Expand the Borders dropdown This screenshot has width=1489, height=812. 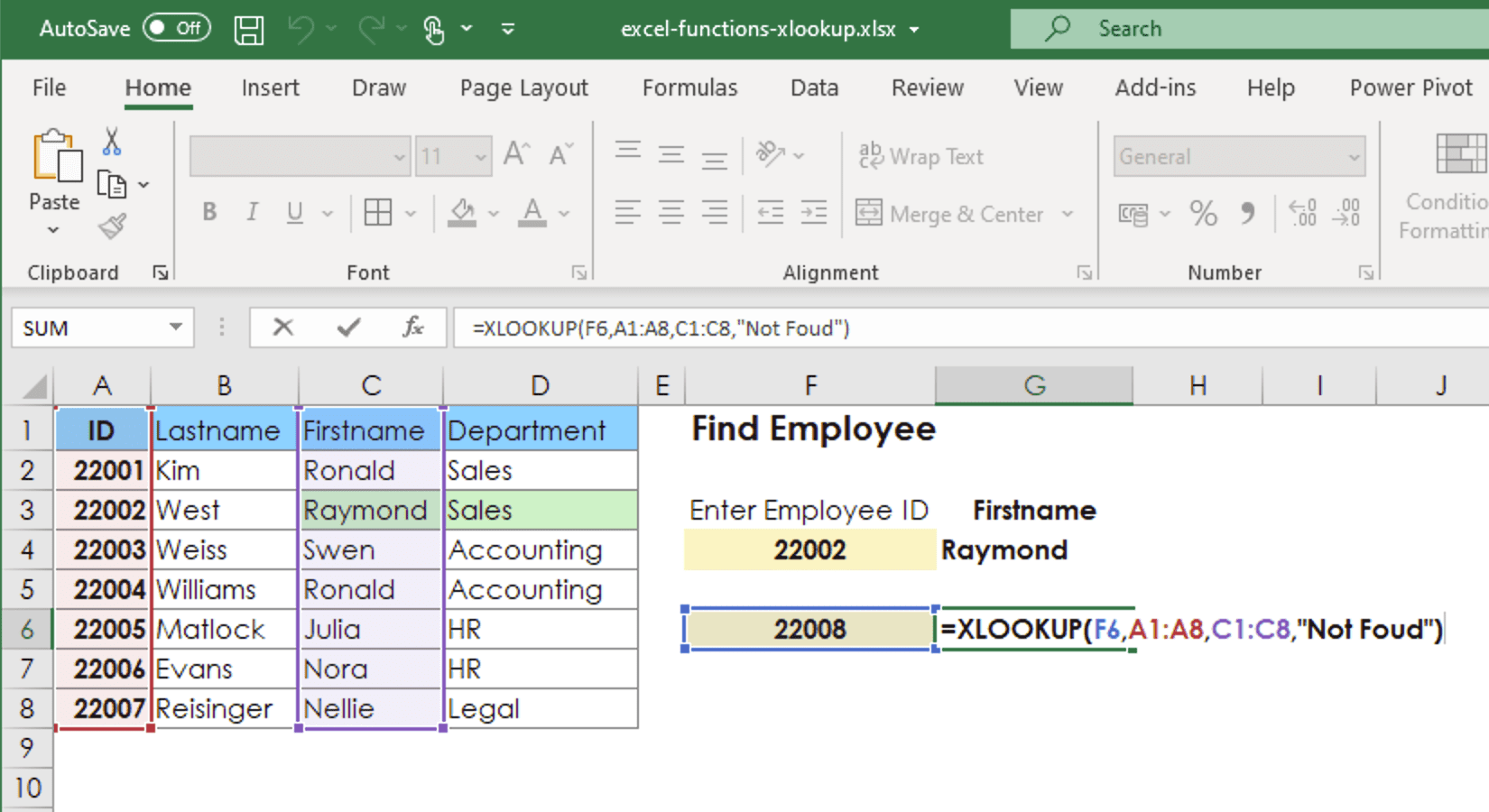(x=411, y=213)
